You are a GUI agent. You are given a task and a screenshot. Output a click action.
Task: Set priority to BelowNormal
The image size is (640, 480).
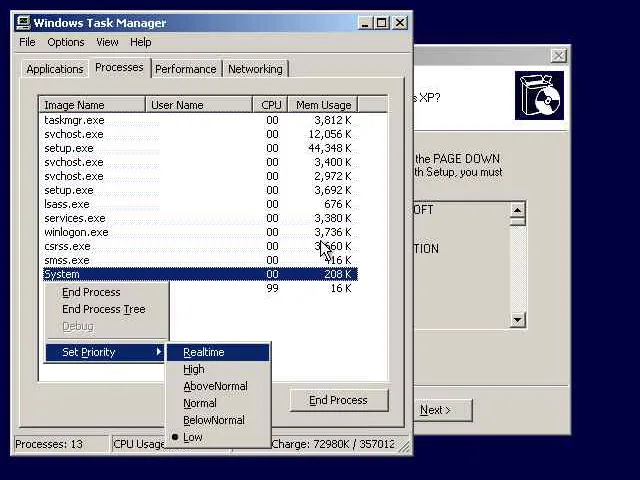218,420
